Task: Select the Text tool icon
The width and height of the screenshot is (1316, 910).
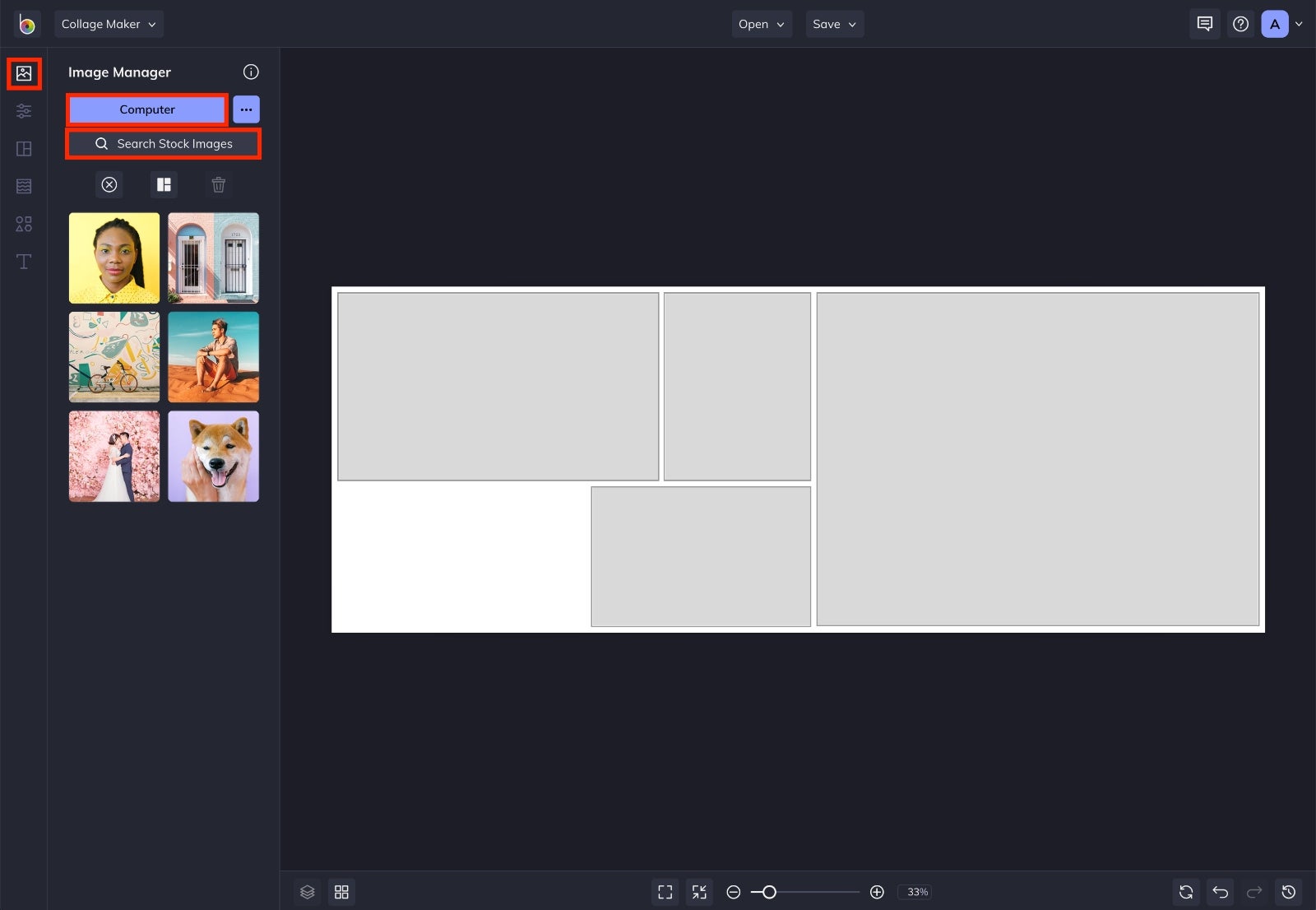Action: 24,262
